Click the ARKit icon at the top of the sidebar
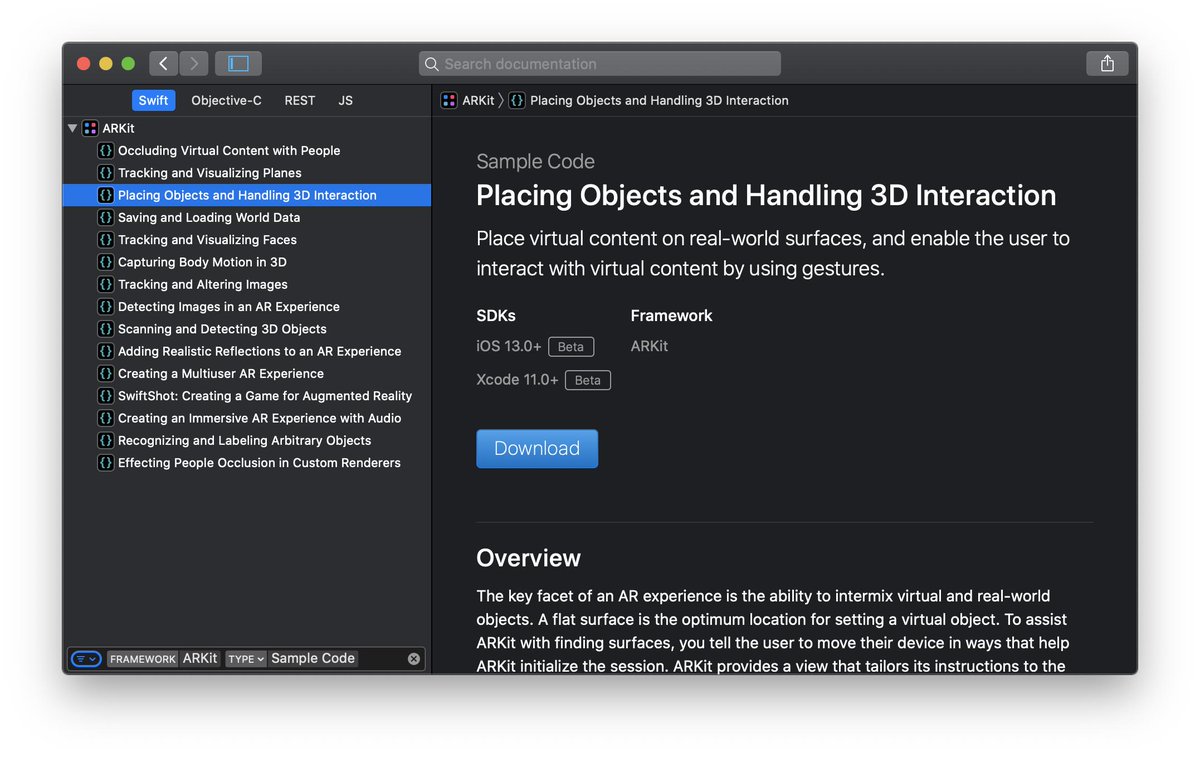Screen dimensions: 1200x757 pyautogui.click(x=91, y=128)
